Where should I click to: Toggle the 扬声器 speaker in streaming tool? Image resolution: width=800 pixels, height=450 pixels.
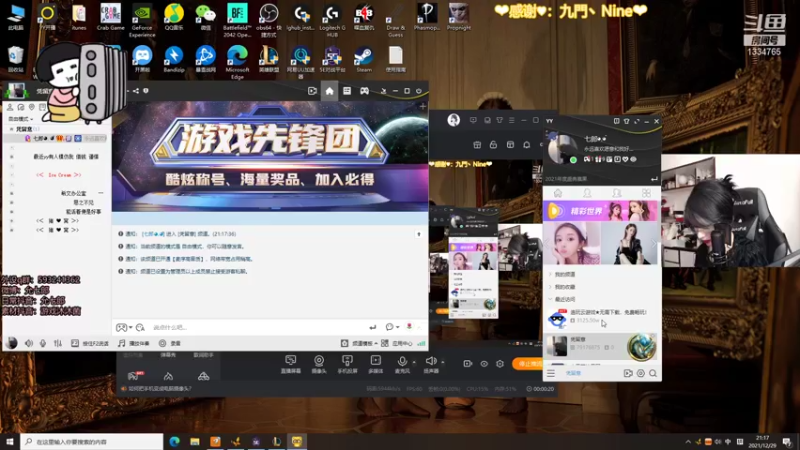(x=431, y=364)
